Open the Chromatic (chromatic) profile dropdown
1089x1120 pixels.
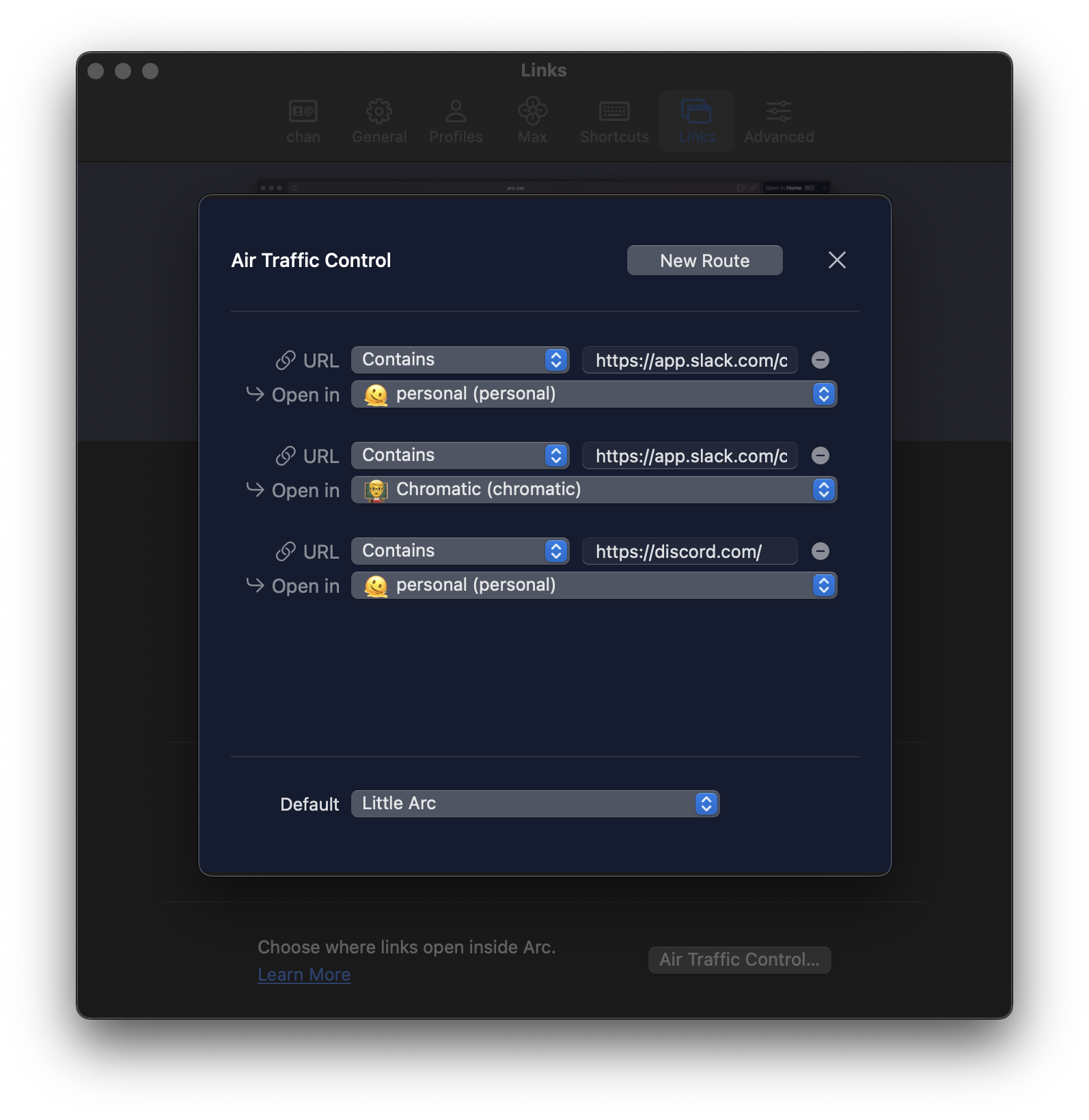[x=594, y=490]
